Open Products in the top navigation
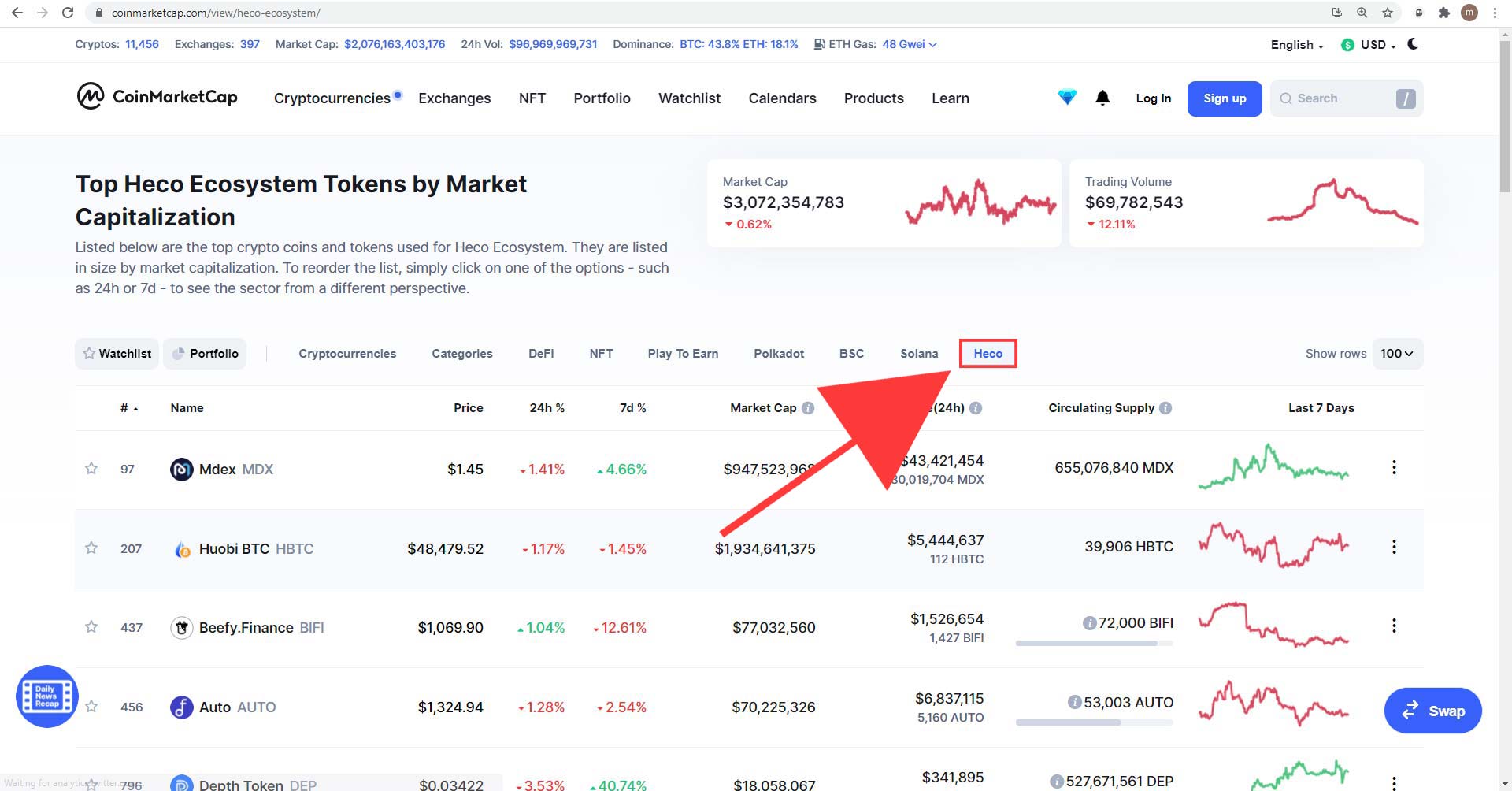Image resolution: width=1512 pixels, height=791 pixels. (x=874, y=98)
